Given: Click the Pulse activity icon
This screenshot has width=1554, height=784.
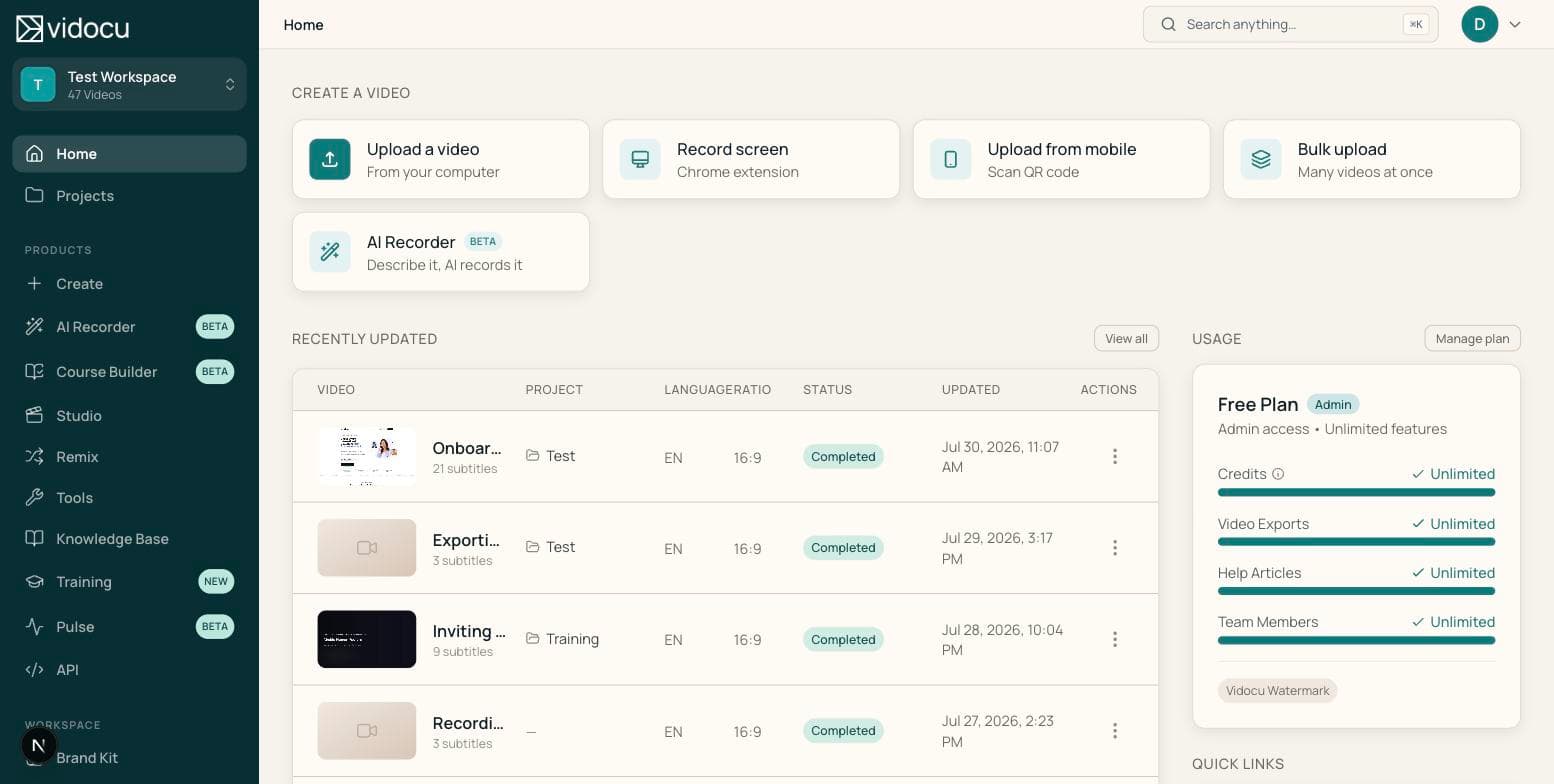Looking at the screenshot, I should 35,627.
